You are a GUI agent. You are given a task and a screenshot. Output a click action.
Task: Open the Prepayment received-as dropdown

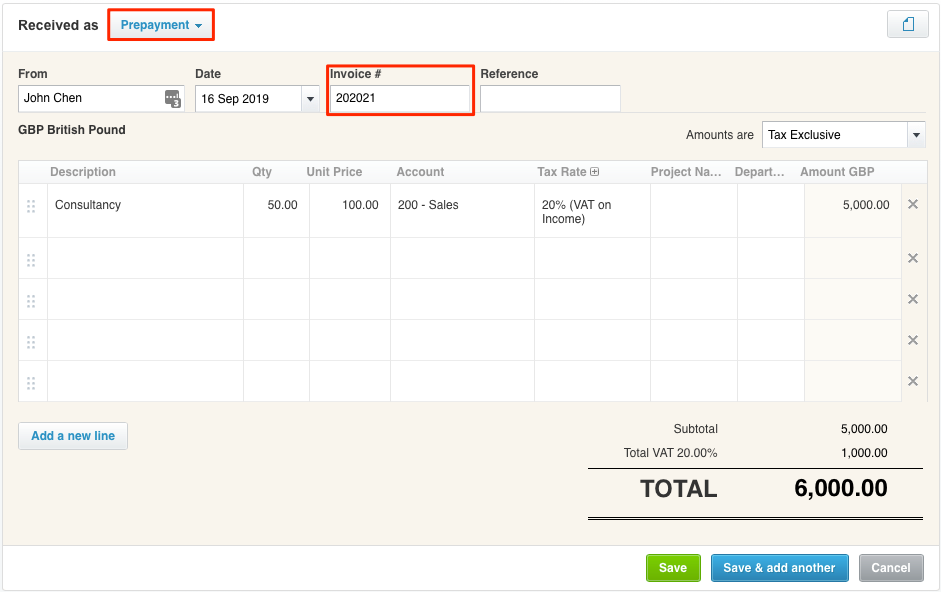161,25
